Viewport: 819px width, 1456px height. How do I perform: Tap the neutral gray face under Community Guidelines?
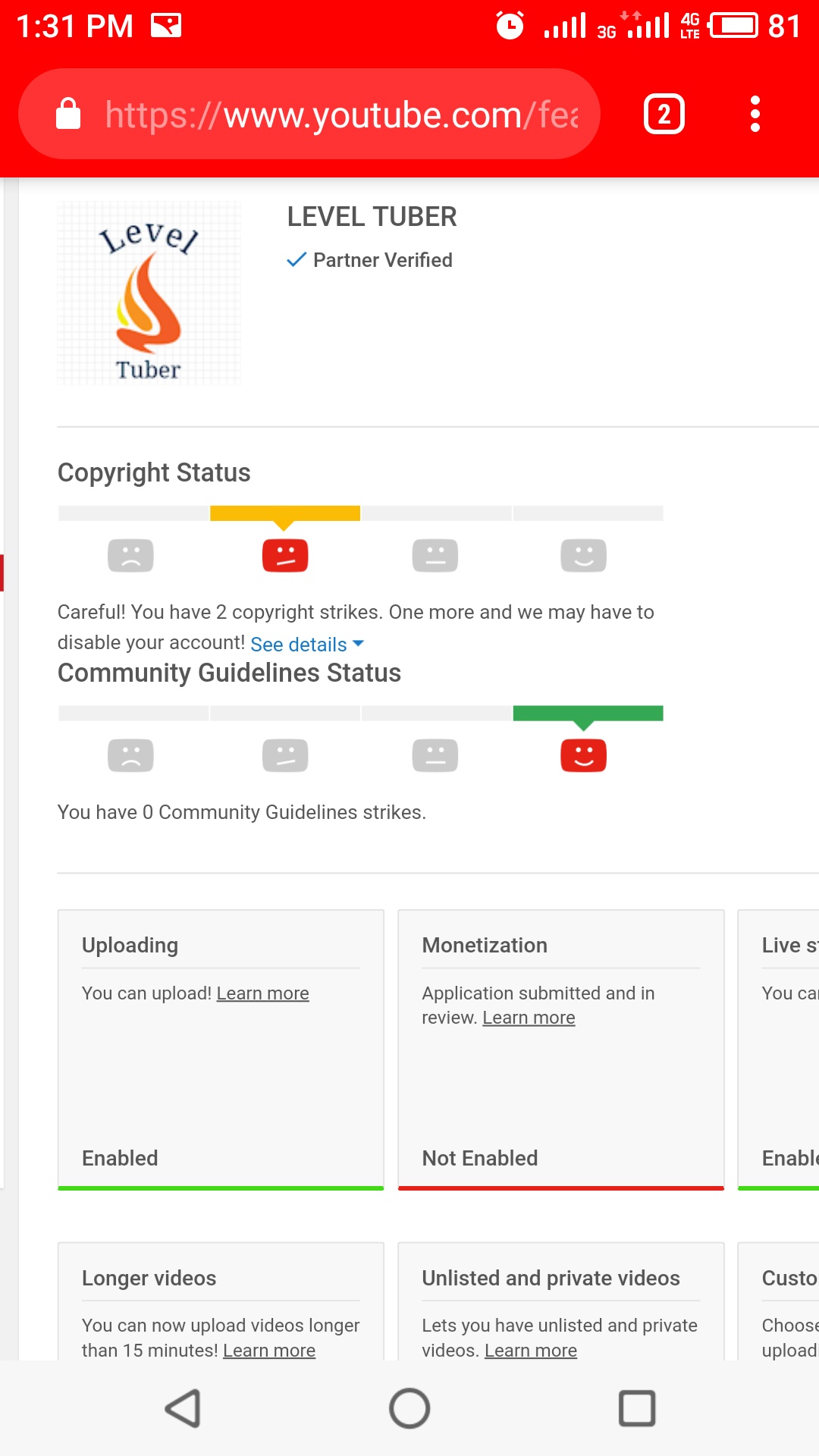point(435,756)
